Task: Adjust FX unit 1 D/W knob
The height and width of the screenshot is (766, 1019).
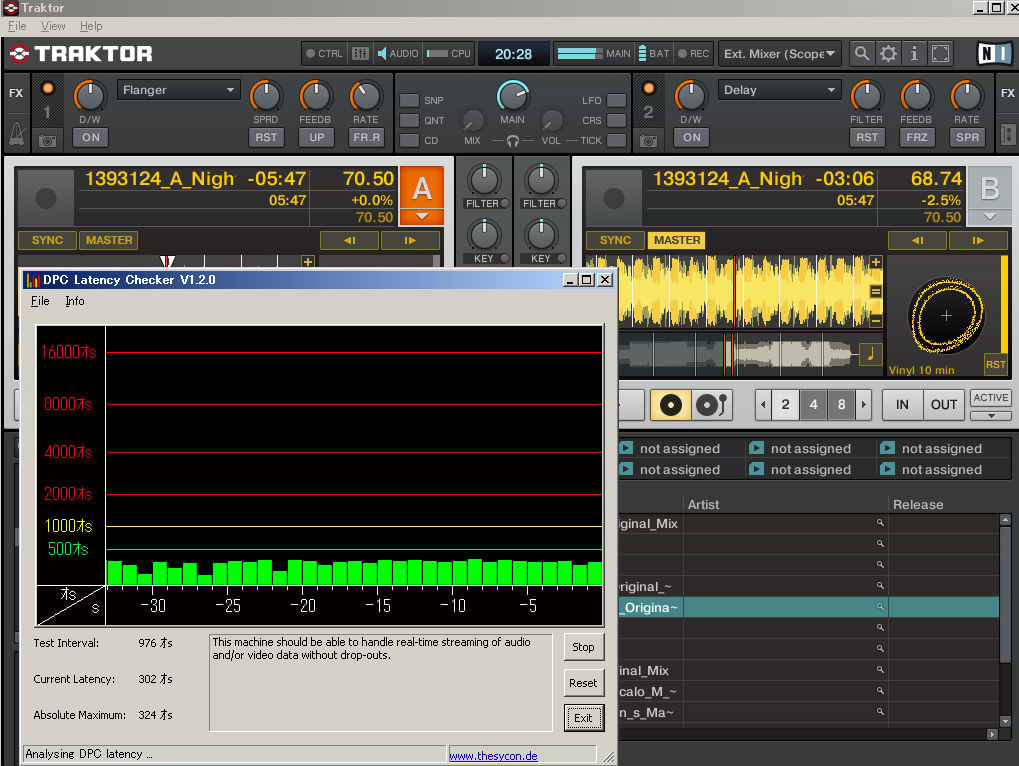Action: pos(90,96)
